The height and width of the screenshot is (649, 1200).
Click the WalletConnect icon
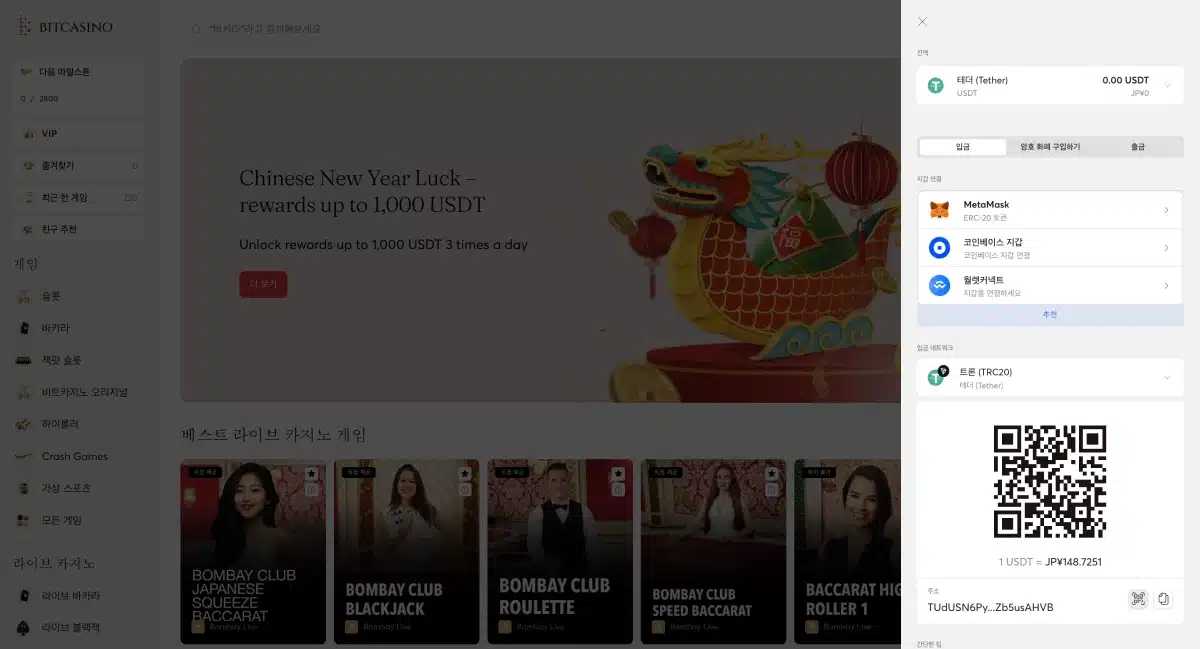coord(939,286)
